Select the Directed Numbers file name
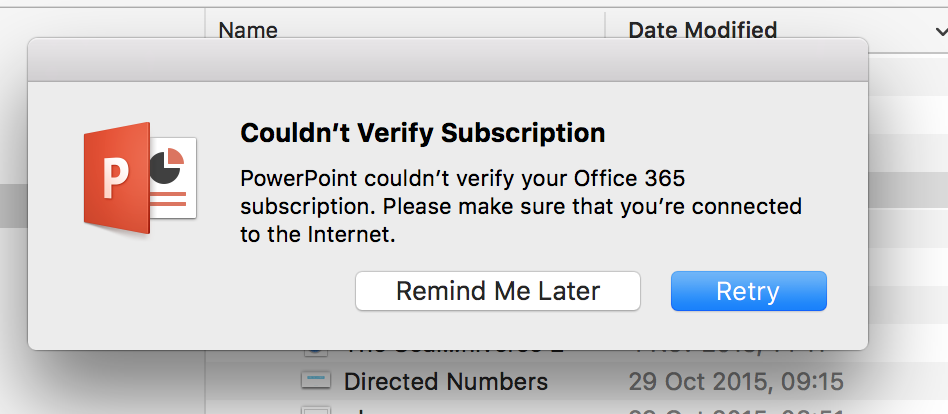 tap(446, 381)
